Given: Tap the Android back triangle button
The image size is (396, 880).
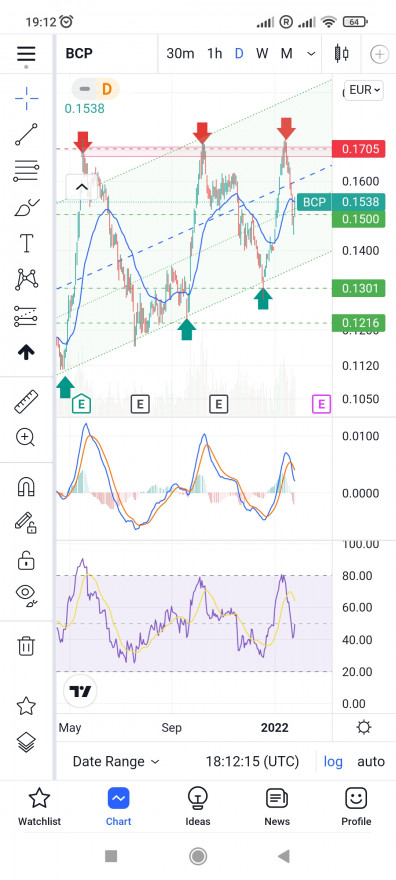Looking at the screenshot, I should coord(284,856).
